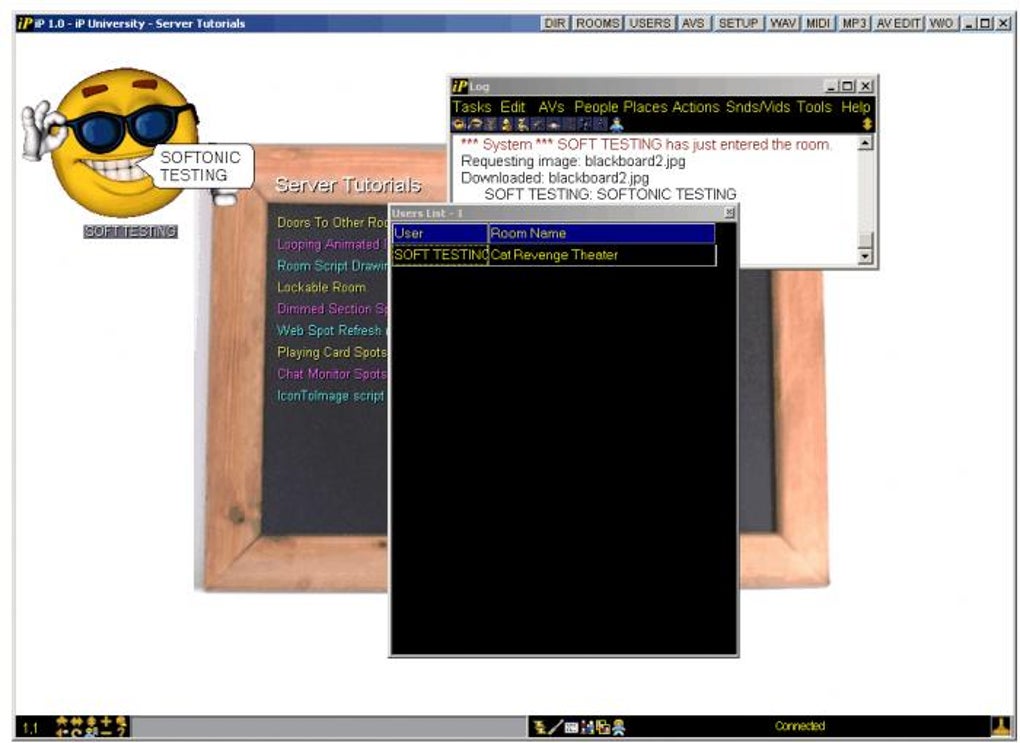Image resolution: width=1020 pixels, height=743 pixels.
Task: Toggle the bell icon at bottom right corner
Action: pos(1003,725)
